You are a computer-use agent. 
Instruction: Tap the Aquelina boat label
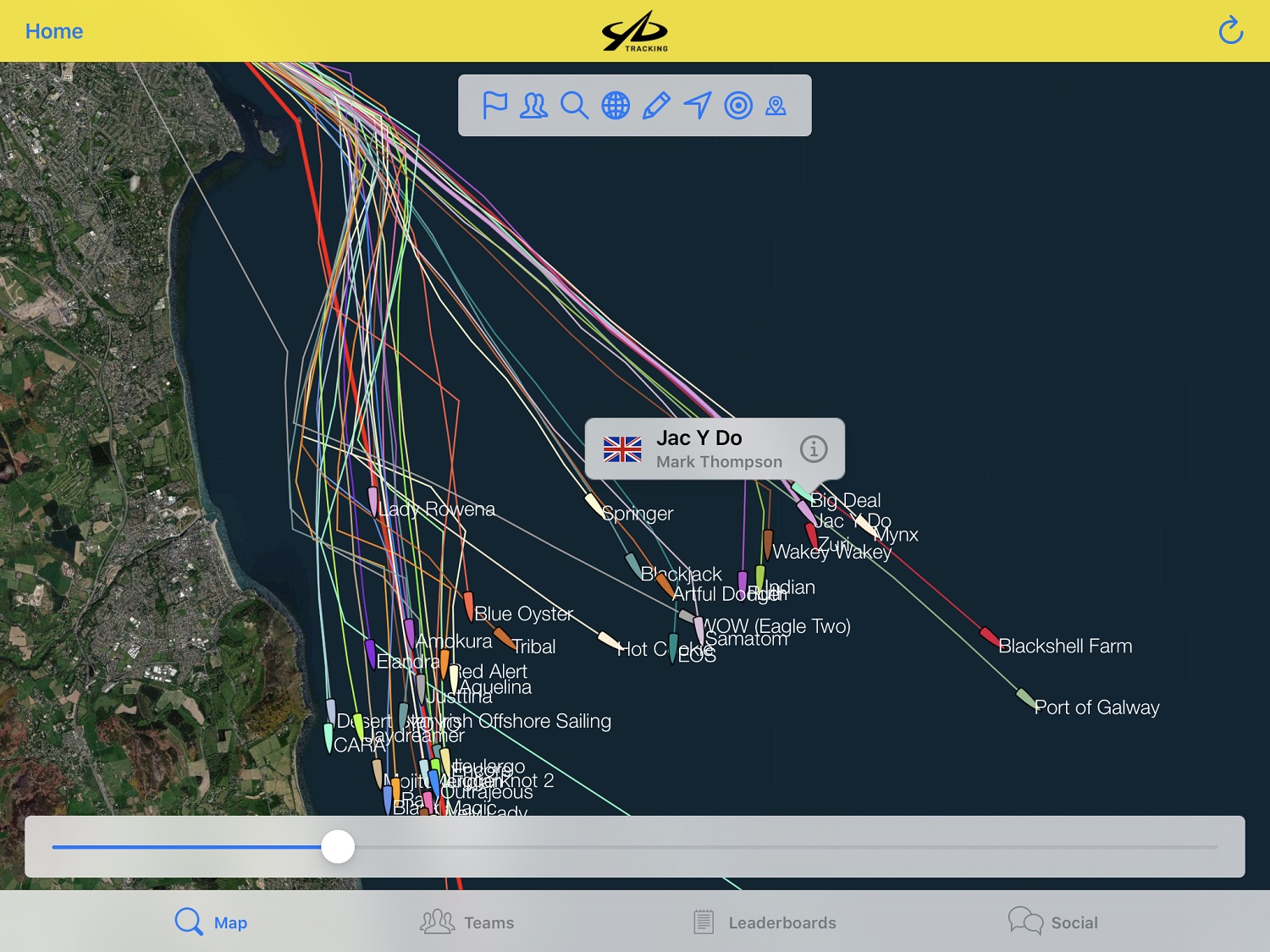(495, 687)
